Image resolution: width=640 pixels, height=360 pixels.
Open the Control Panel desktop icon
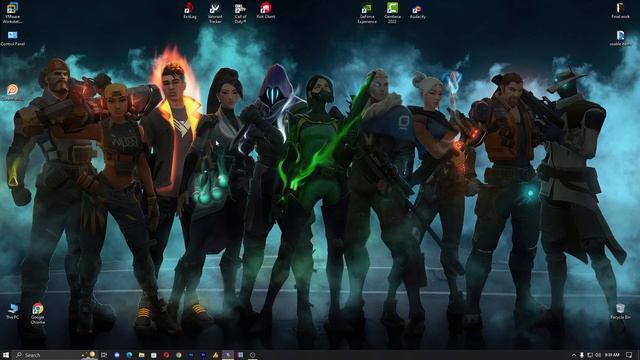13,38
